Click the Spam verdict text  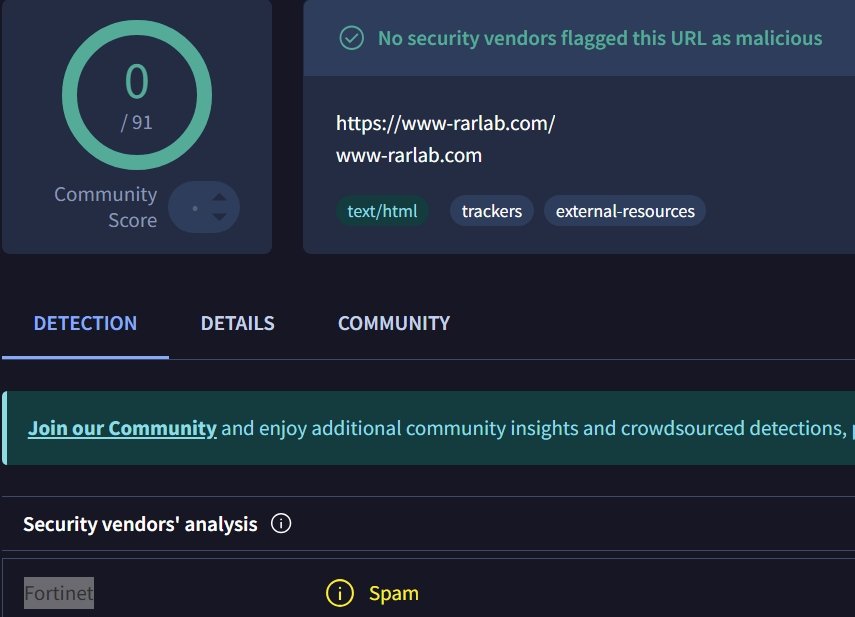tap(394, 593)
